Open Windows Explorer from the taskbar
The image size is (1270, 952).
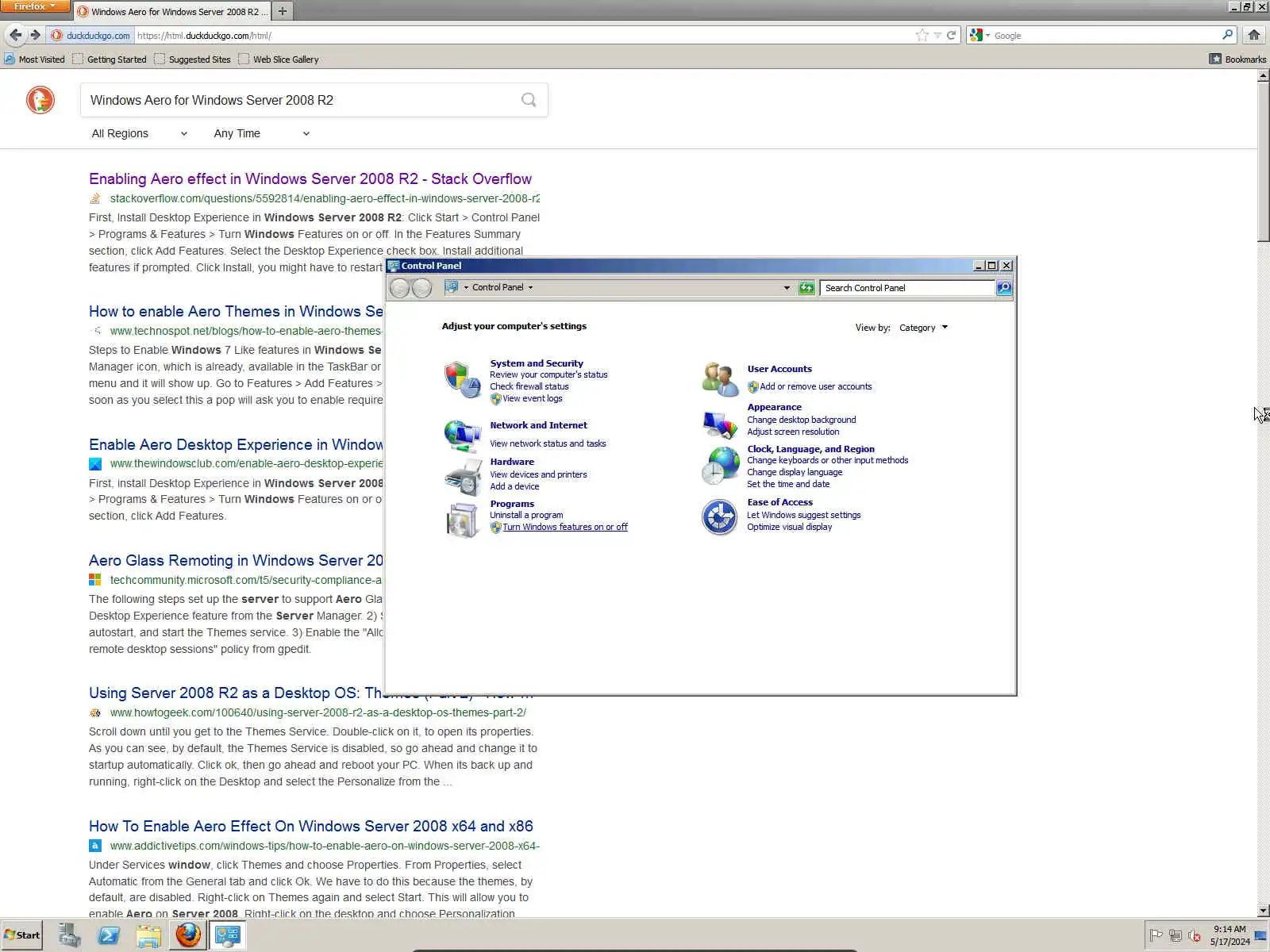[148, 935]
